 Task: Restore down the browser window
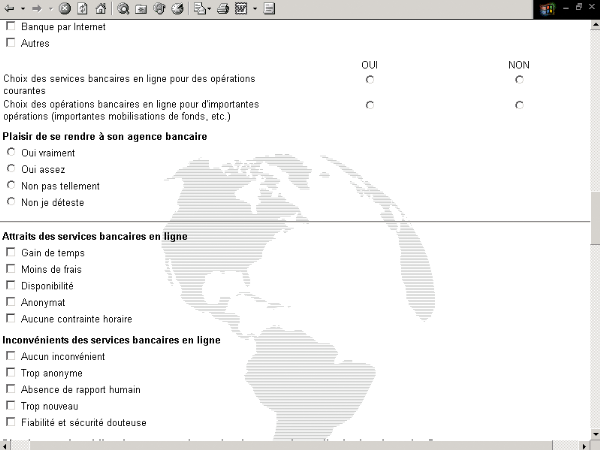point(579,7)
